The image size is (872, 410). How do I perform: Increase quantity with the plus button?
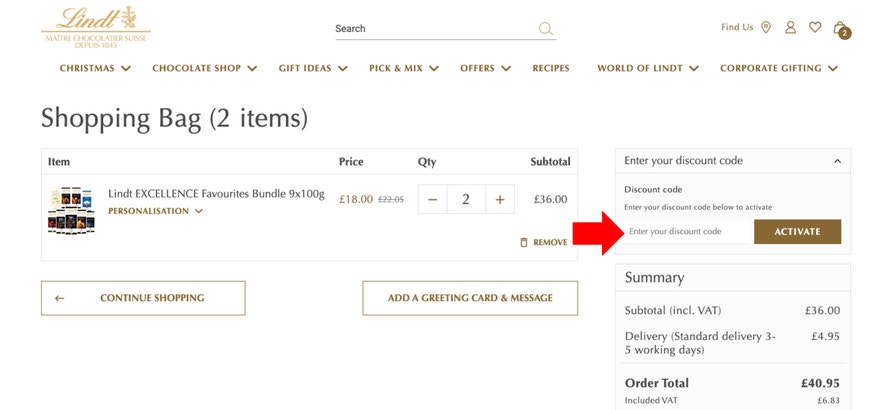point(500,199)
